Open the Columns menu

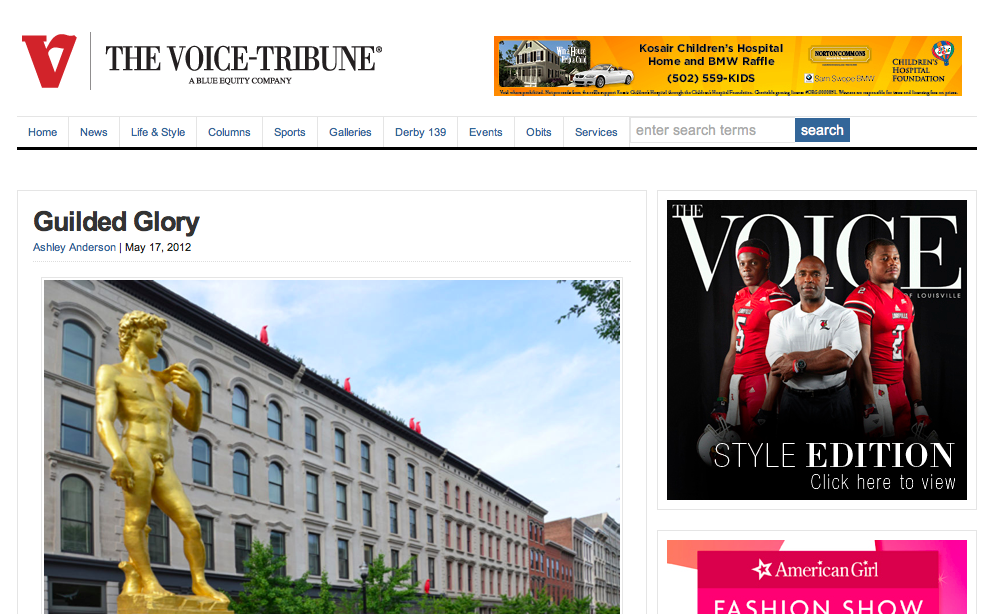pyautogui.click(x=229, y=132)
